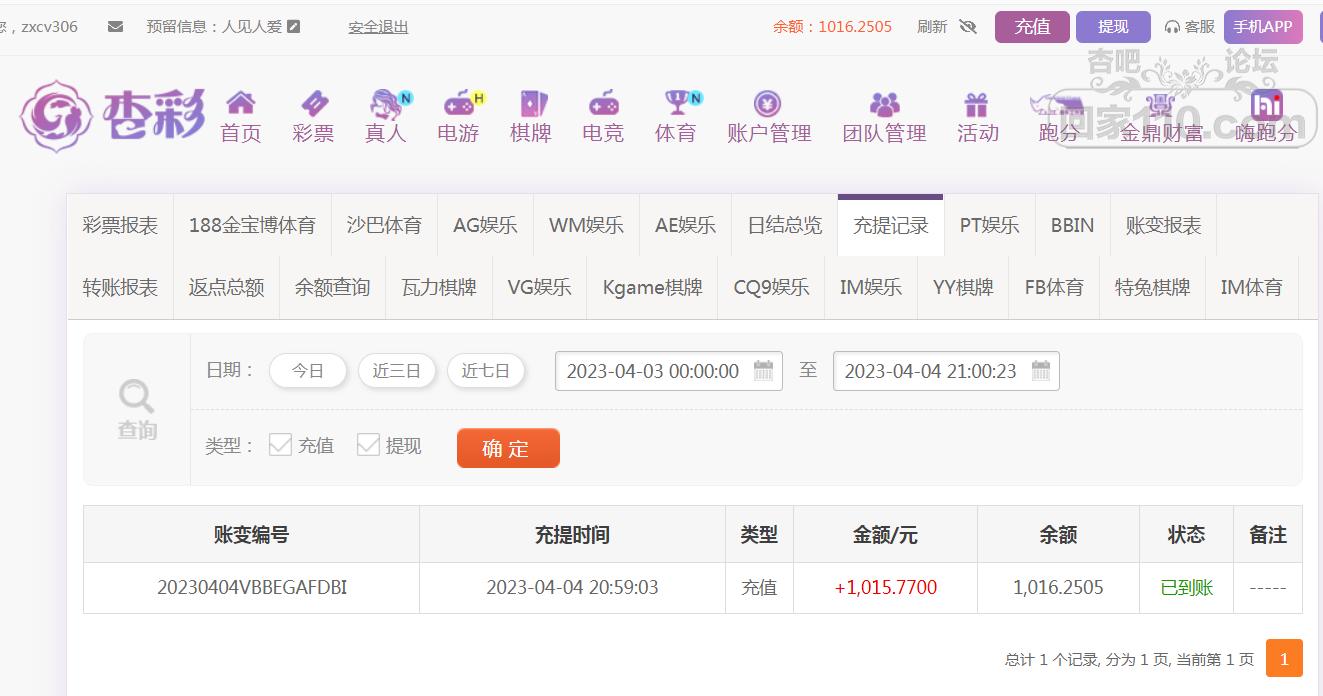Image resolution: width=1323 pixels, height=696 pixels.
Task: Switch to the 转账报表 tab
Action: (120, 288)
